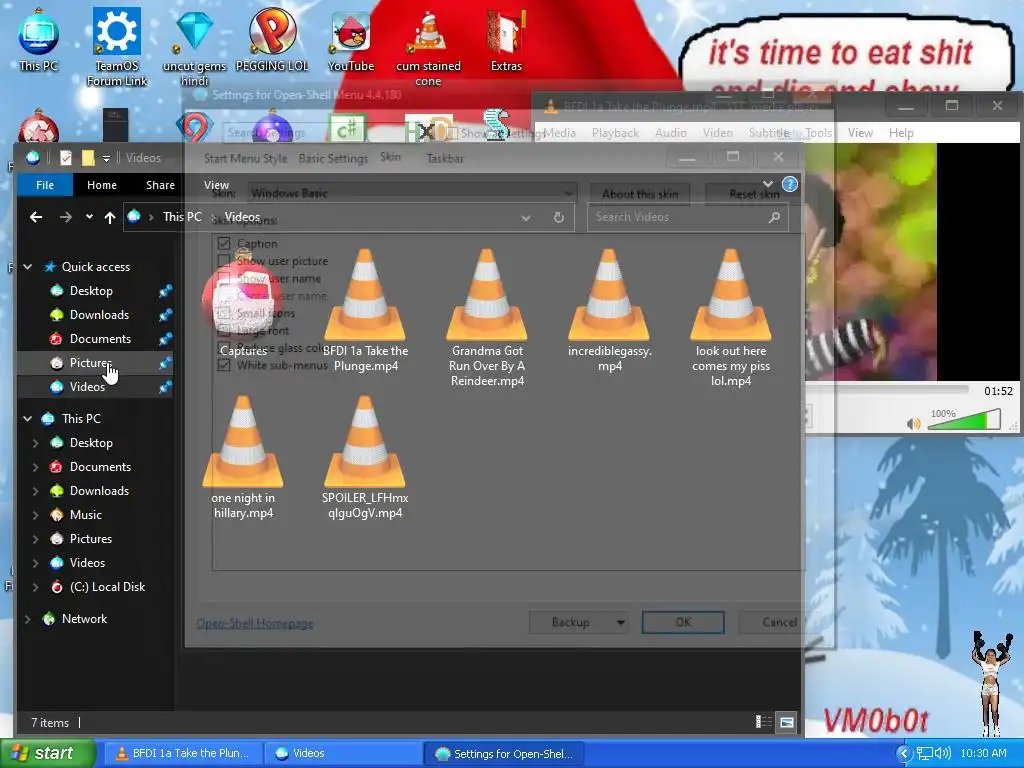Expand the Explorer ribbon chevron

click(x=768, y=184)
